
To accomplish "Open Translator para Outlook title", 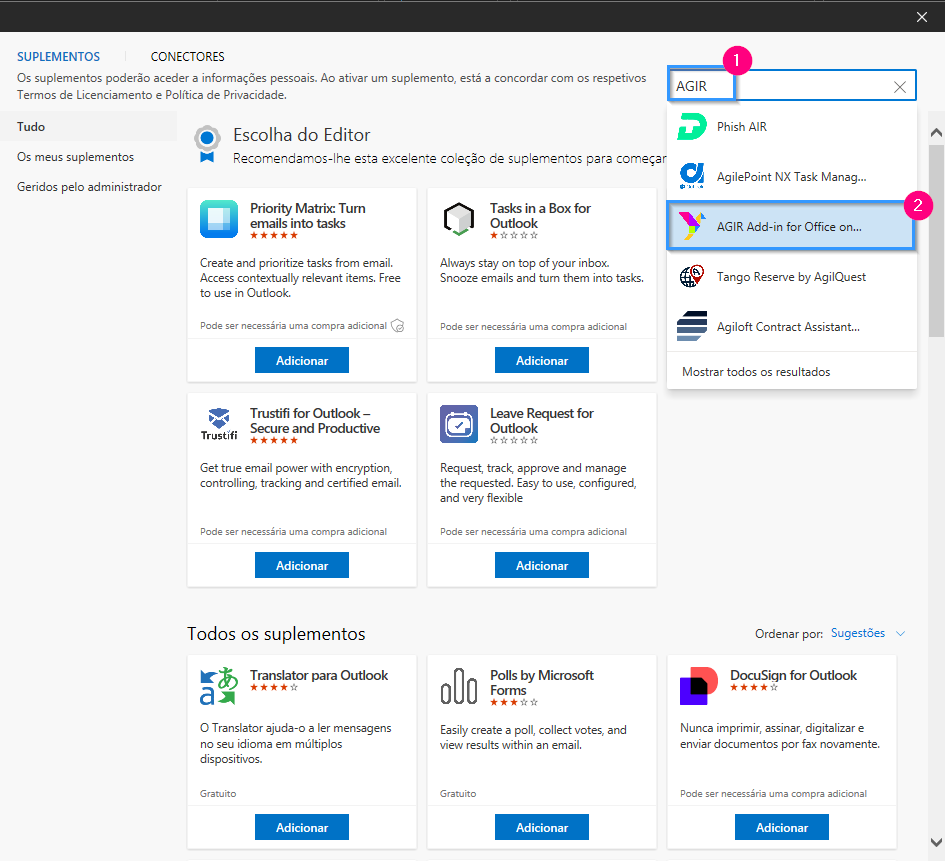I will [x=319, y=675].
